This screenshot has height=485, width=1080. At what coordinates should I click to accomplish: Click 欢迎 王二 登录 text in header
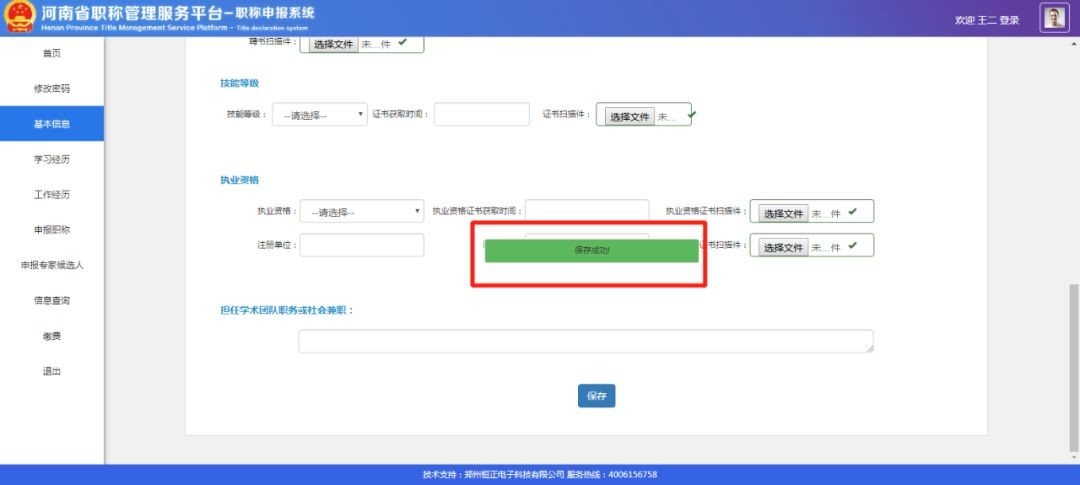987,21
